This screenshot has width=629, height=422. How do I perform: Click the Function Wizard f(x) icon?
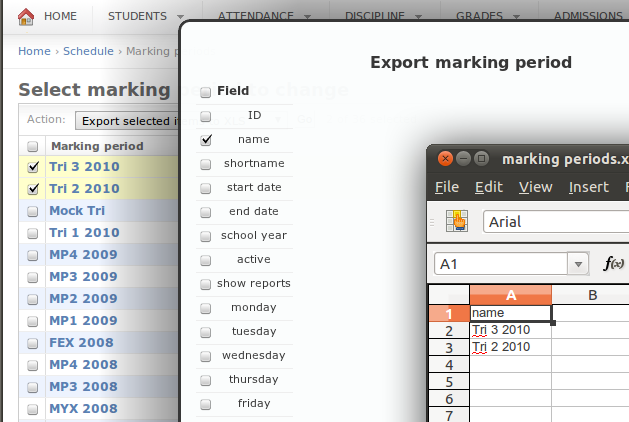coord(613,264)
